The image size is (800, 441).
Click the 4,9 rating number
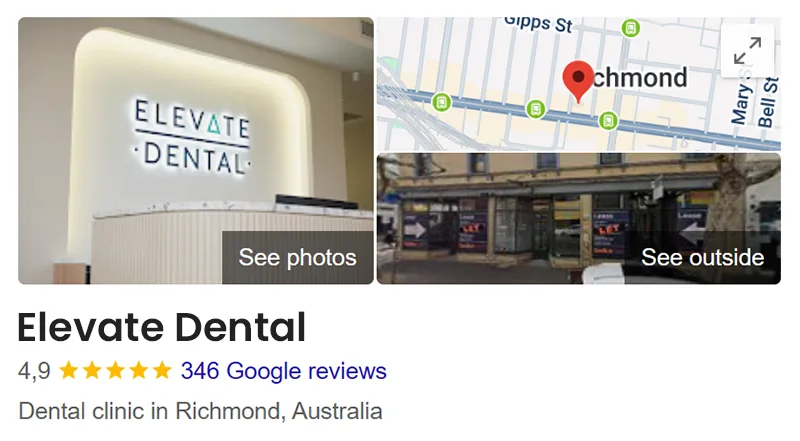tap(34, 371)
